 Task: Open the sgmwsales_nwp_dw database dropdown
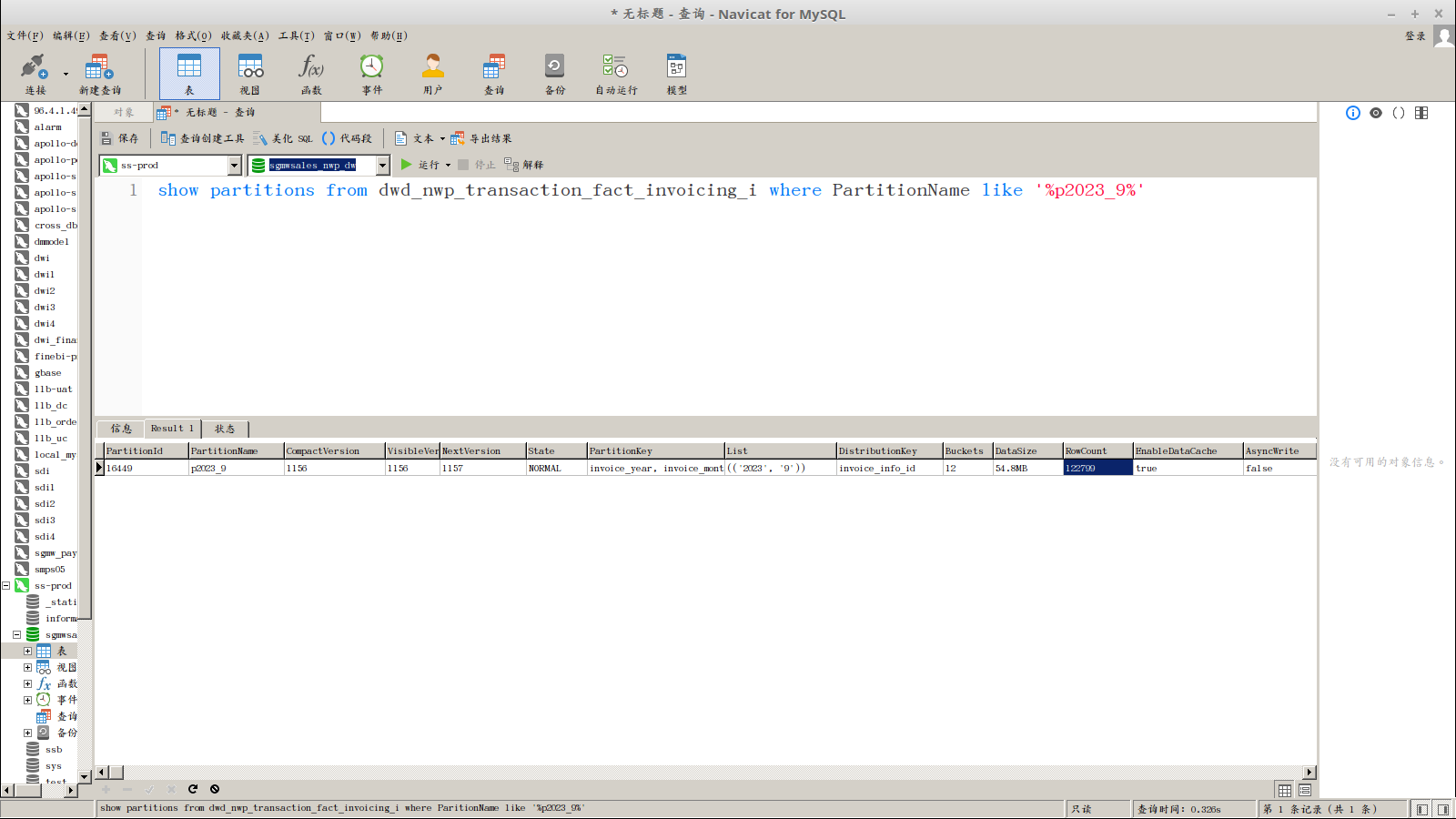pos(382,165)
